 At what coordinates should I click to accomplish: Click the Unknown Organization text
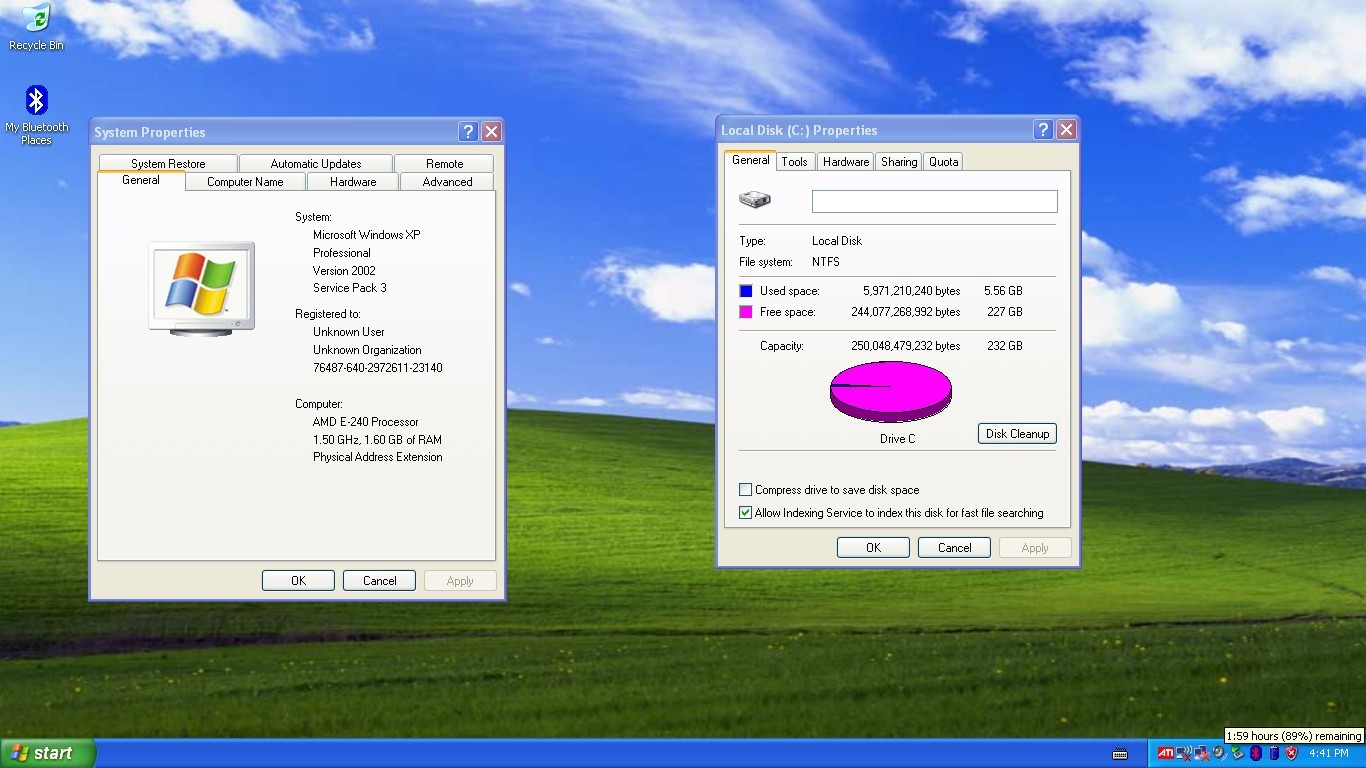(x=367, y=350)
